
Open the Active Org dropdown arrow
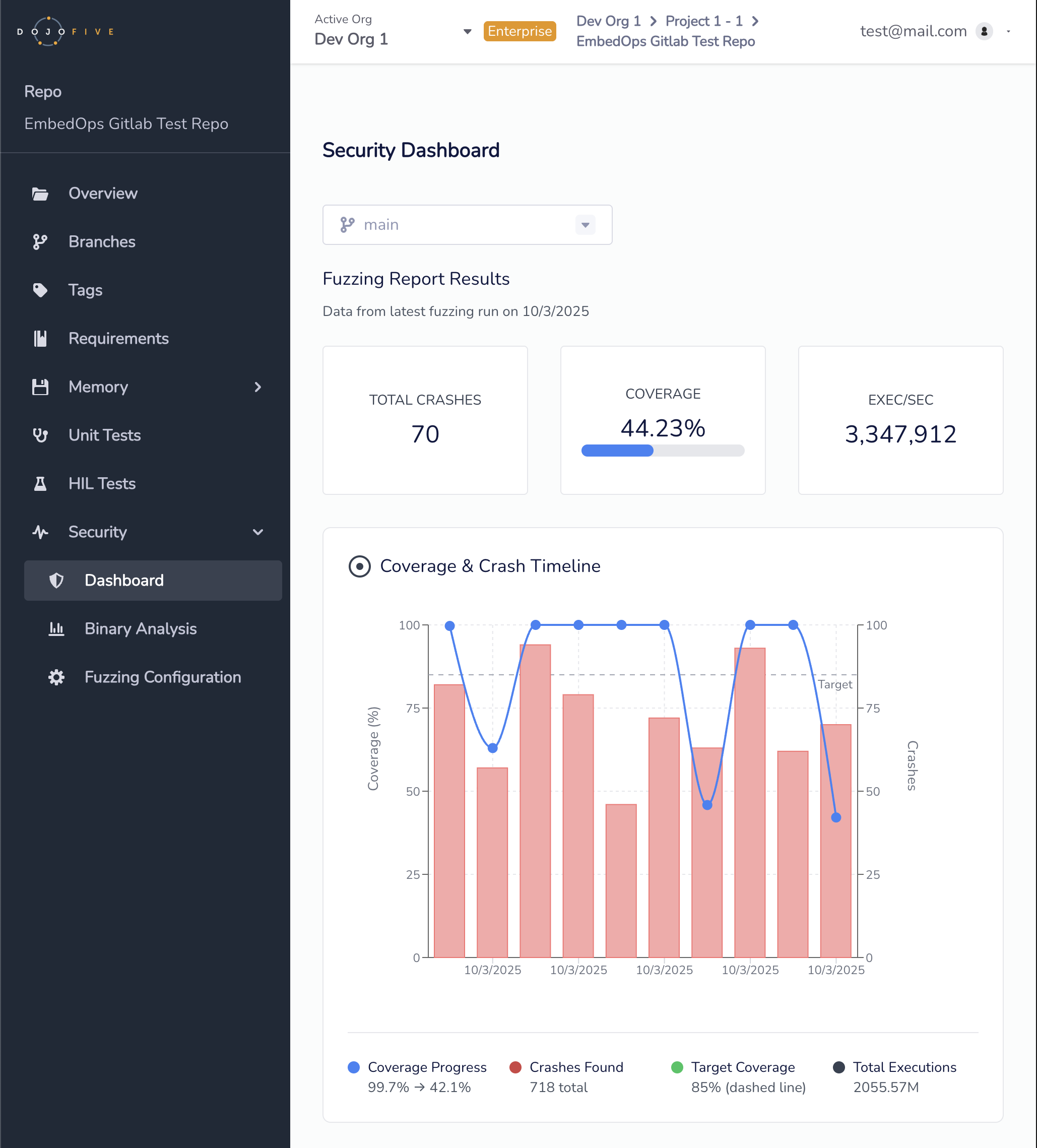467,32
